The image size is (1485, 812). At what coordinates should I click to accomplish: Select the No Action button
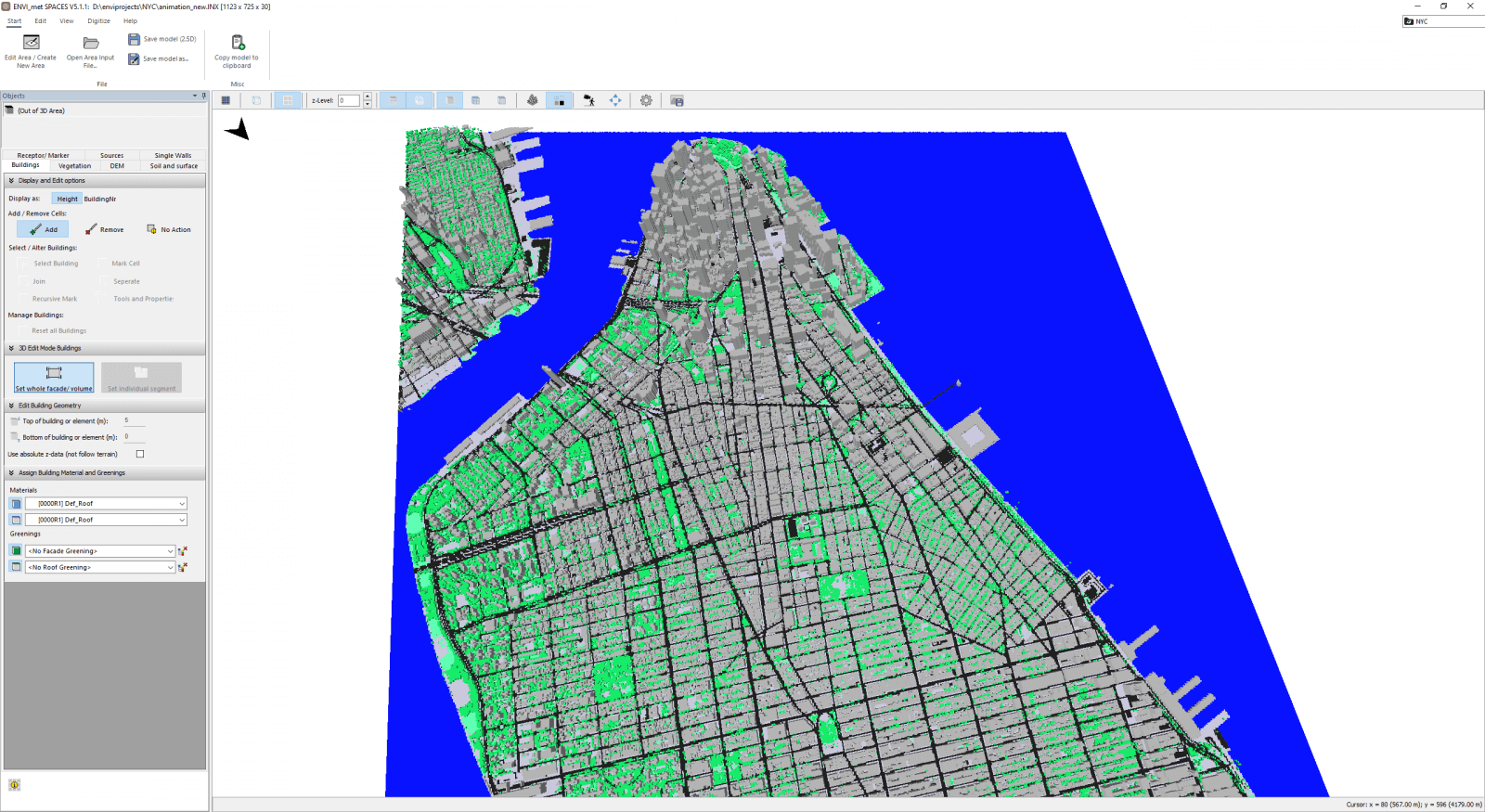pos(169,229)
